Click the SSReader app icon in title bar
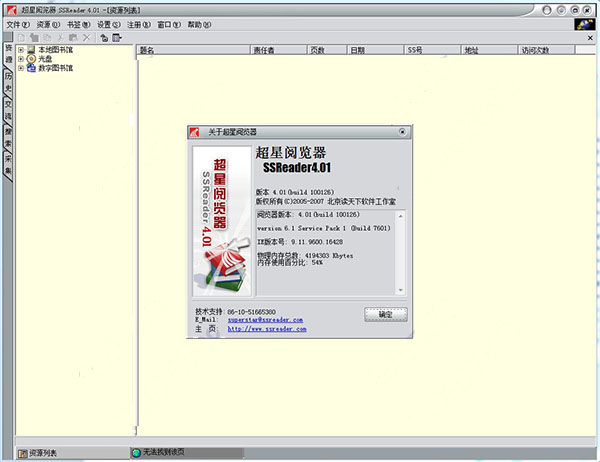Viewport: 600px width, 462px height. tap(11, 10)
